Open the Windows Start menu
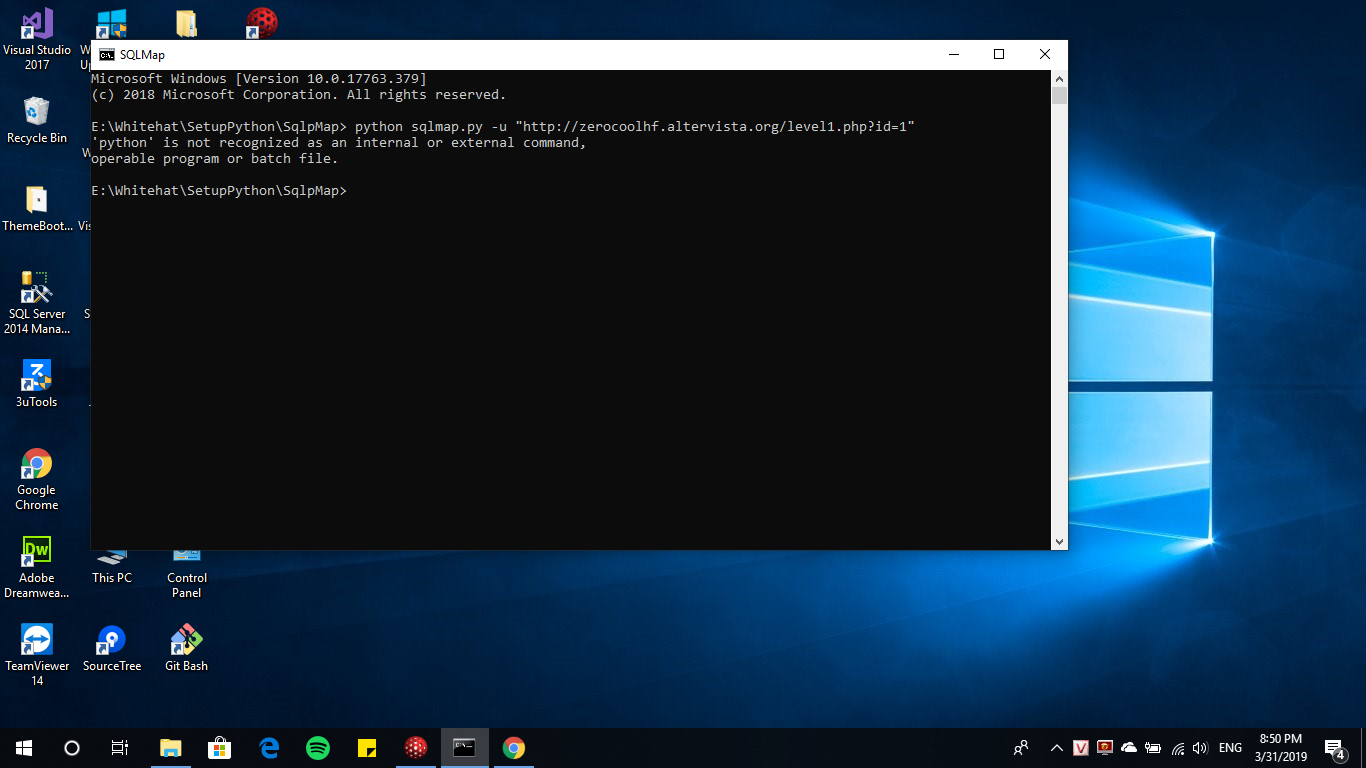This screenshot has height=768, width=1366. [24, 748]
